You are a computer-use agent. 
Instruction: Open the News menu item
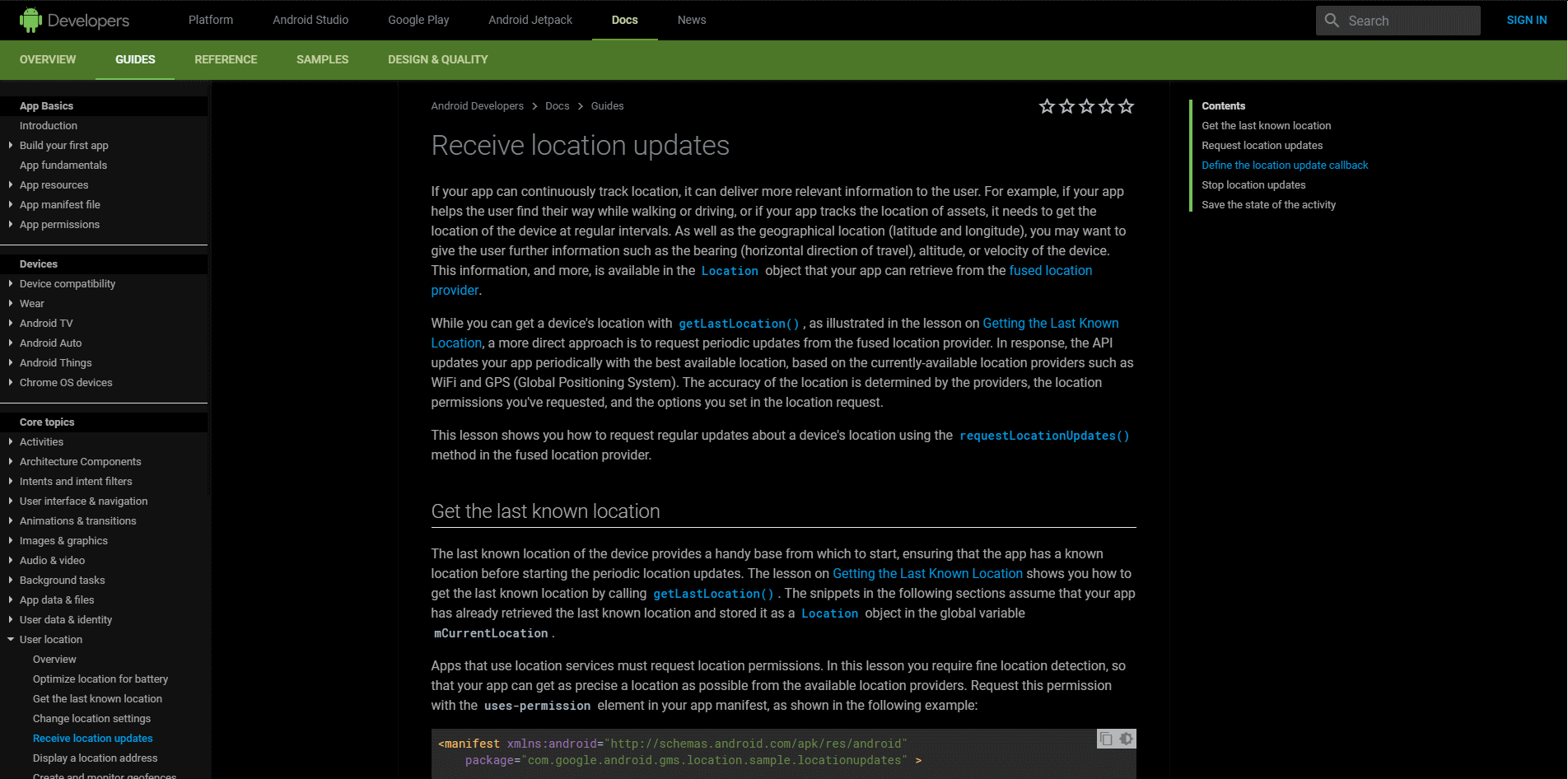pos(690,20)
